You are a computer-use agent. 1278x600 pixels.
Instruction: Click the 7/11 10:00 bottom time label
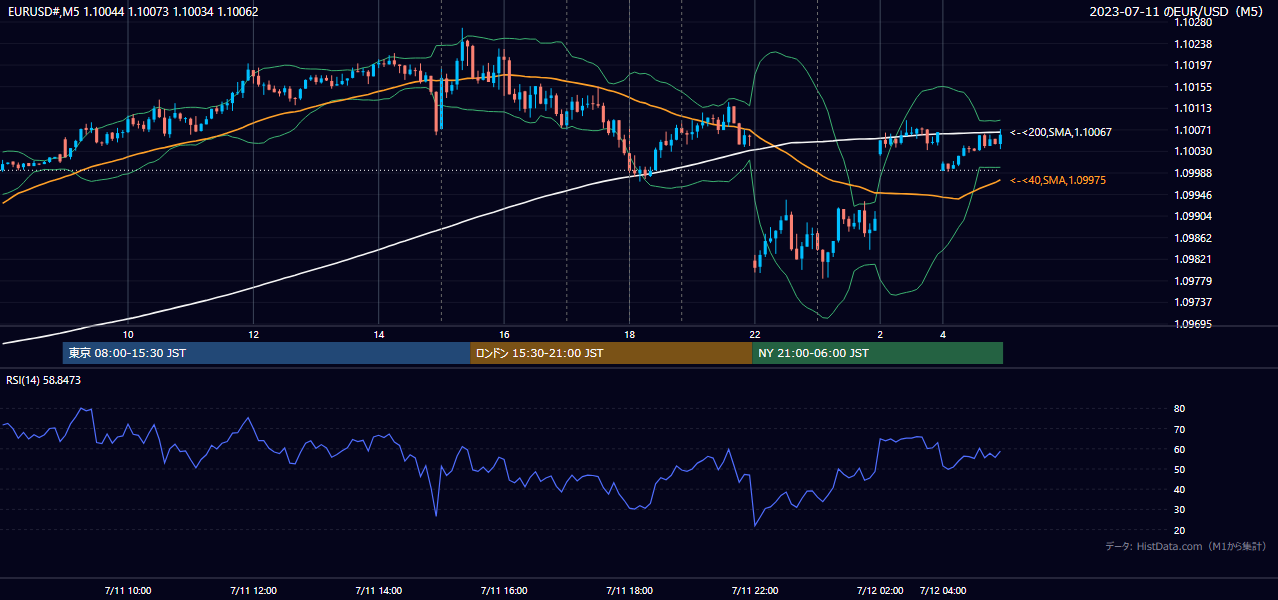128,591
